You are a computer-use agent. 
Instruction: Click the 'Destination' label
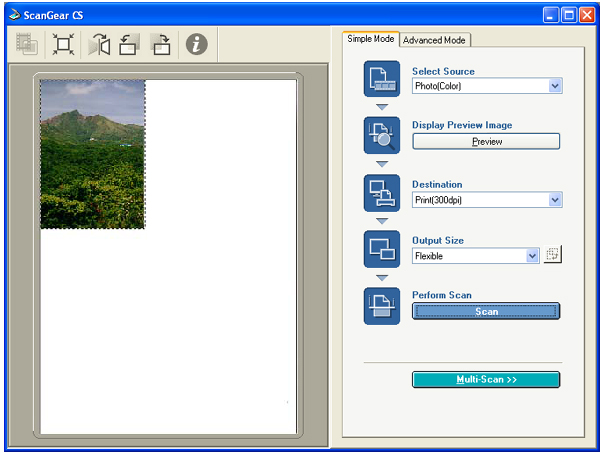[x=437, y=184]
